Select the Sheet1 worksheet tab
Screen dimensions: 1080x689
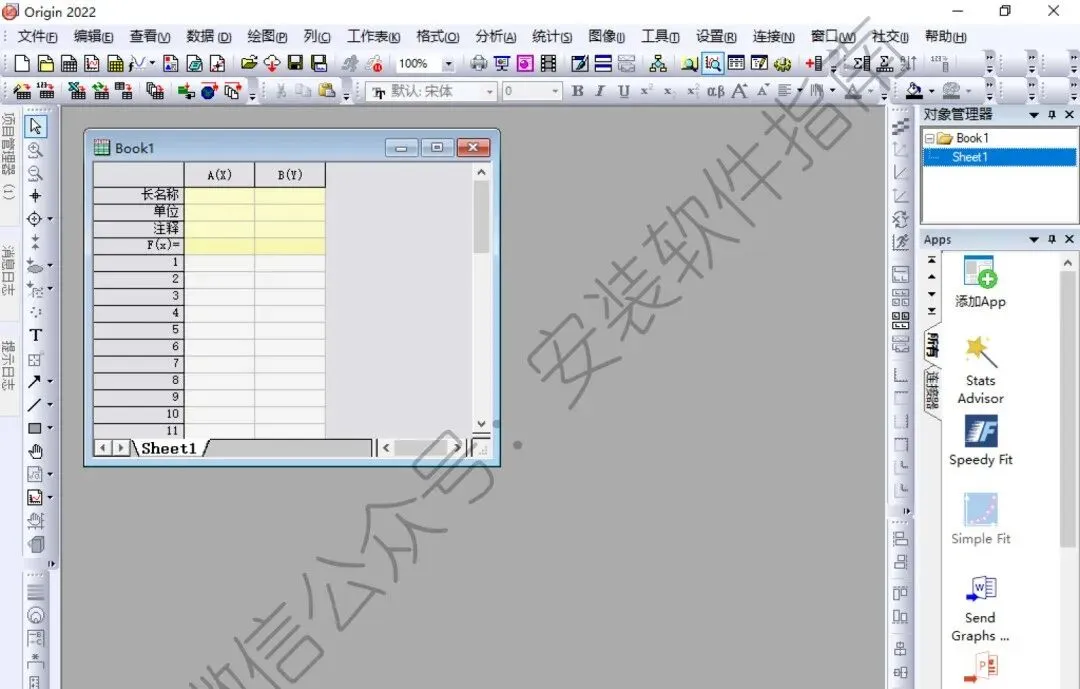click(169, 449)
